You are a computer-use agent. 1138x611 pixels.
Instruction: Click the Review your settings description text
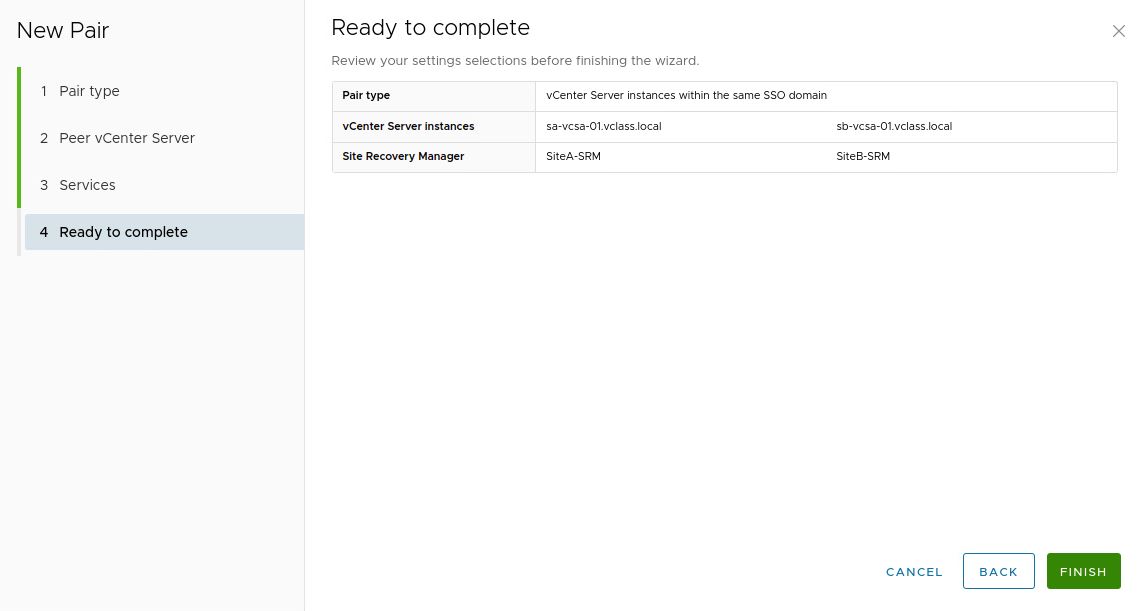515,61
